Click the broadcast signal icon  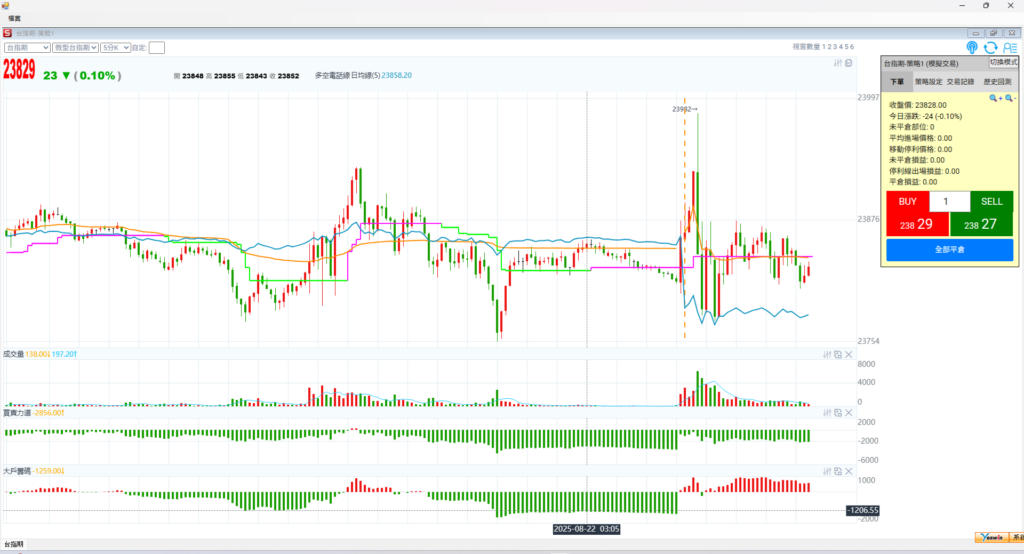(x=972, y=47)
